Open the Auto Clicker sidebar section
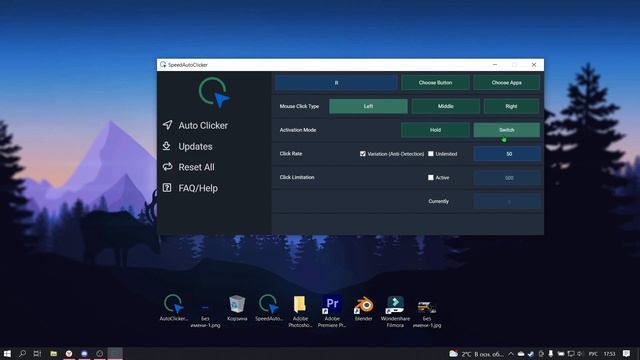640x360 pixels. (x=195, y=125)
